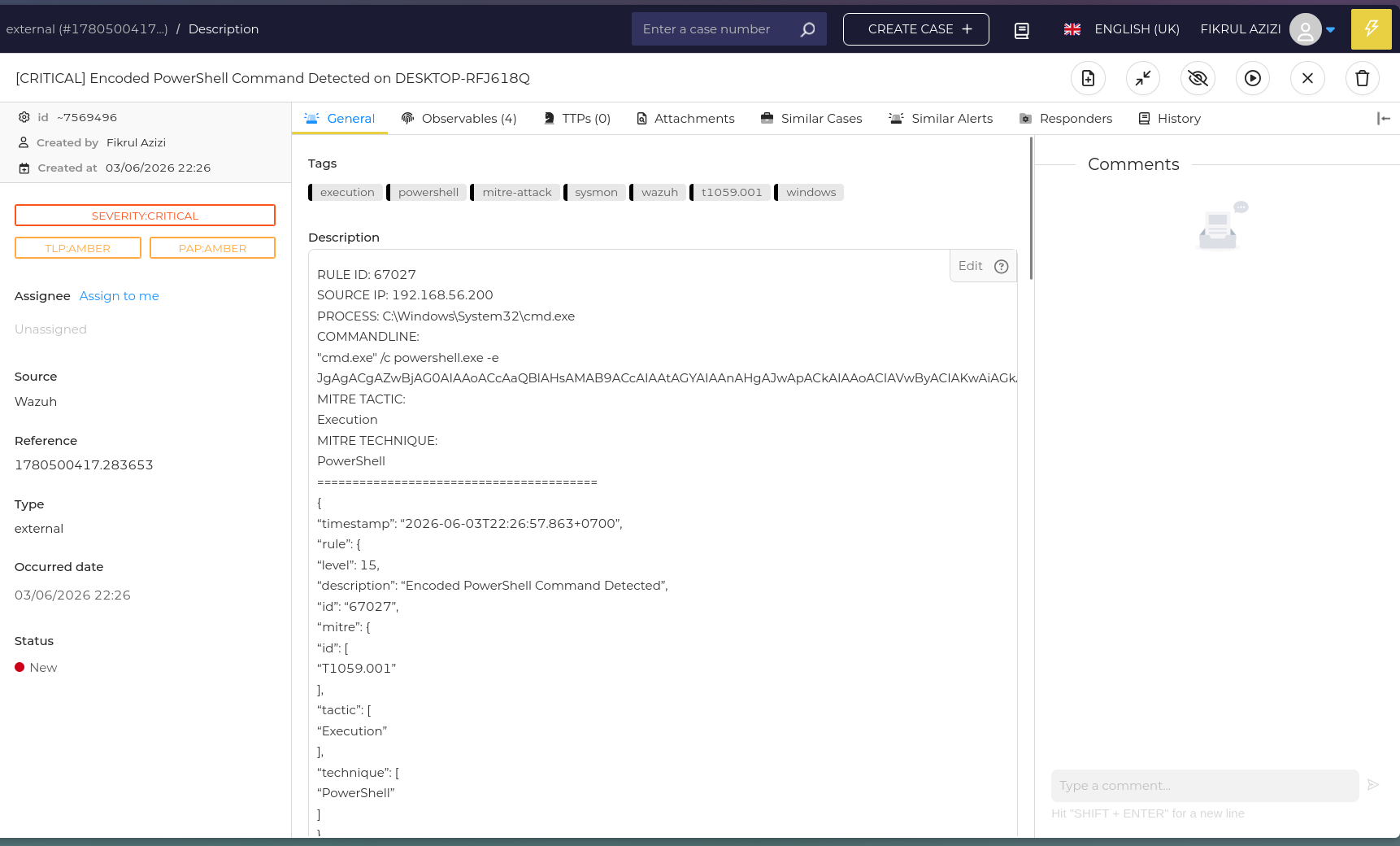Viewport: 1400px width, 846px height.
Task: Open the user avatar menu
Action: pyautogui.click(x=1305, y=29)
